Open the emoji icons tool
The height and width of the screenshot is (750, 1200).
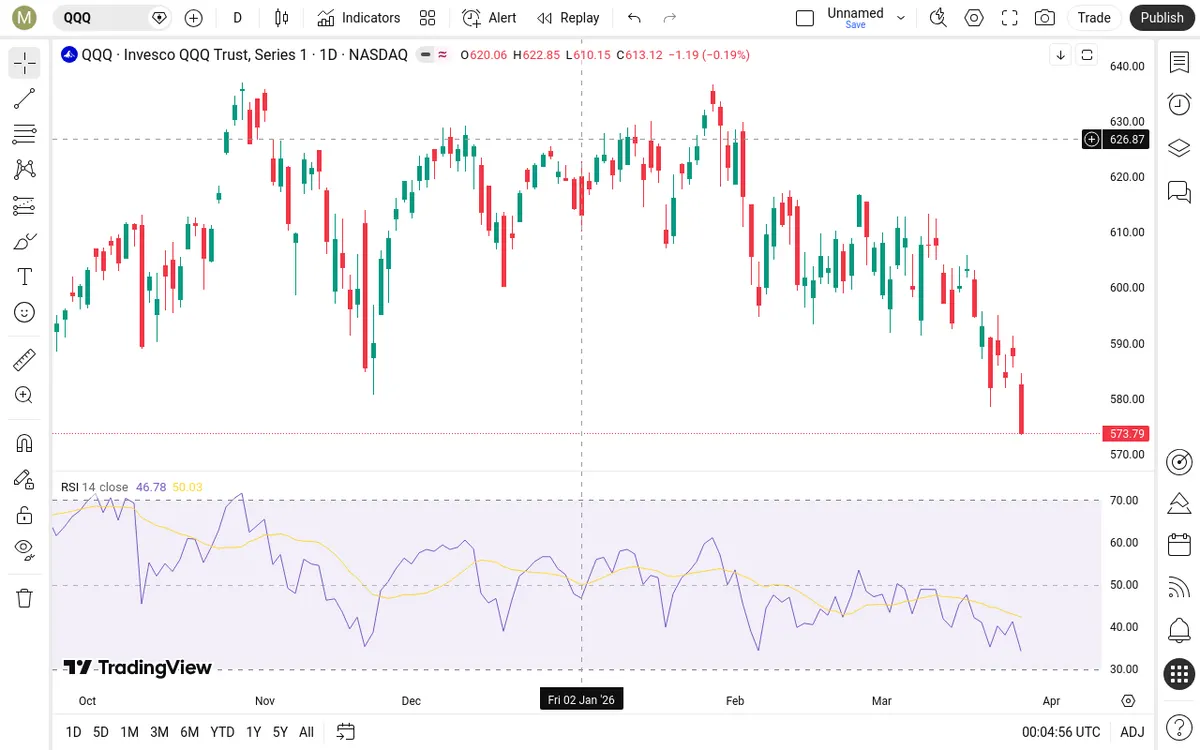tap(25, 313)
